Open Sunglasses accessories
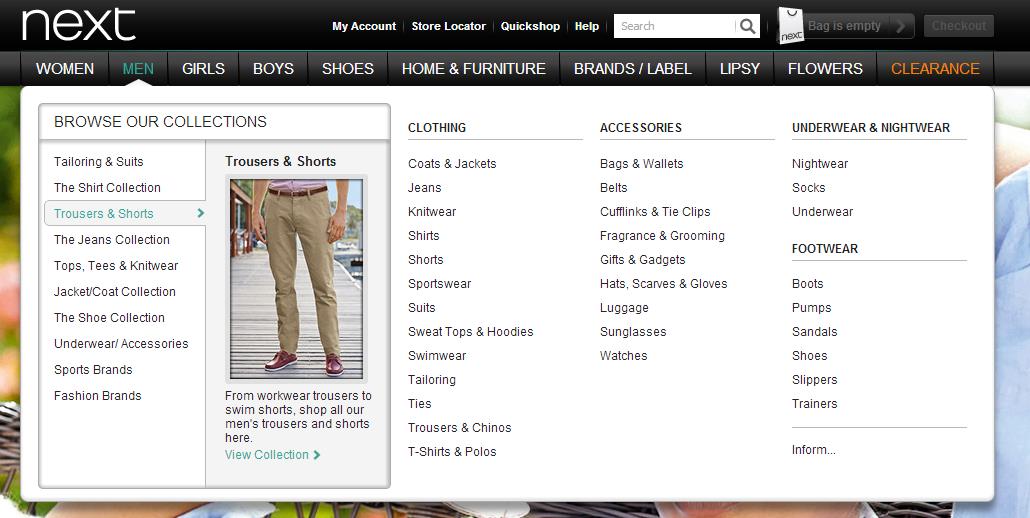 [633, 332]
